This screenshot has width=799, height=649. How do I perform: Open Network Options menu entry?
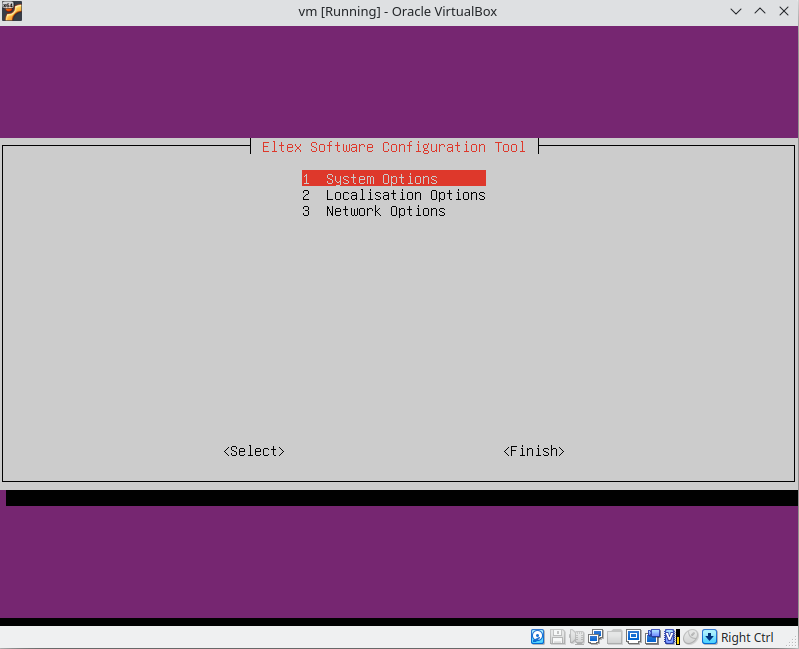(374, 211)
